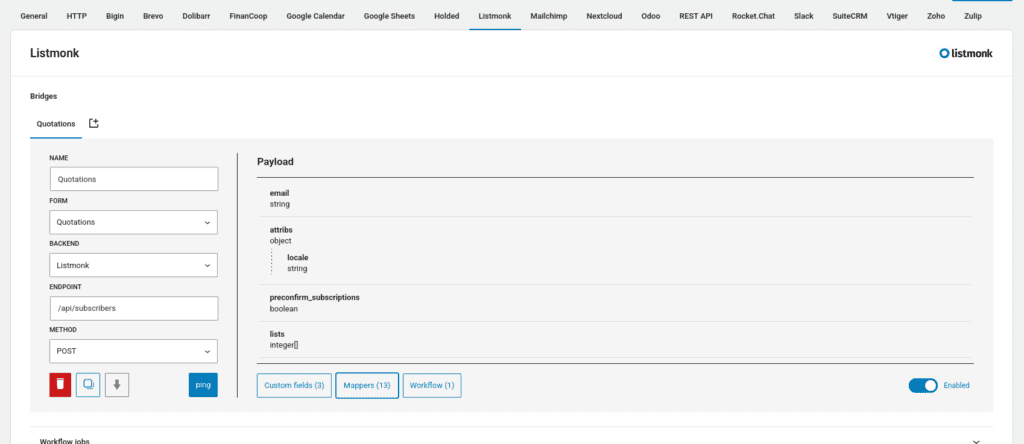Click the Bridges section label
The image size is (1024, 444).
[x=44, y=96]
